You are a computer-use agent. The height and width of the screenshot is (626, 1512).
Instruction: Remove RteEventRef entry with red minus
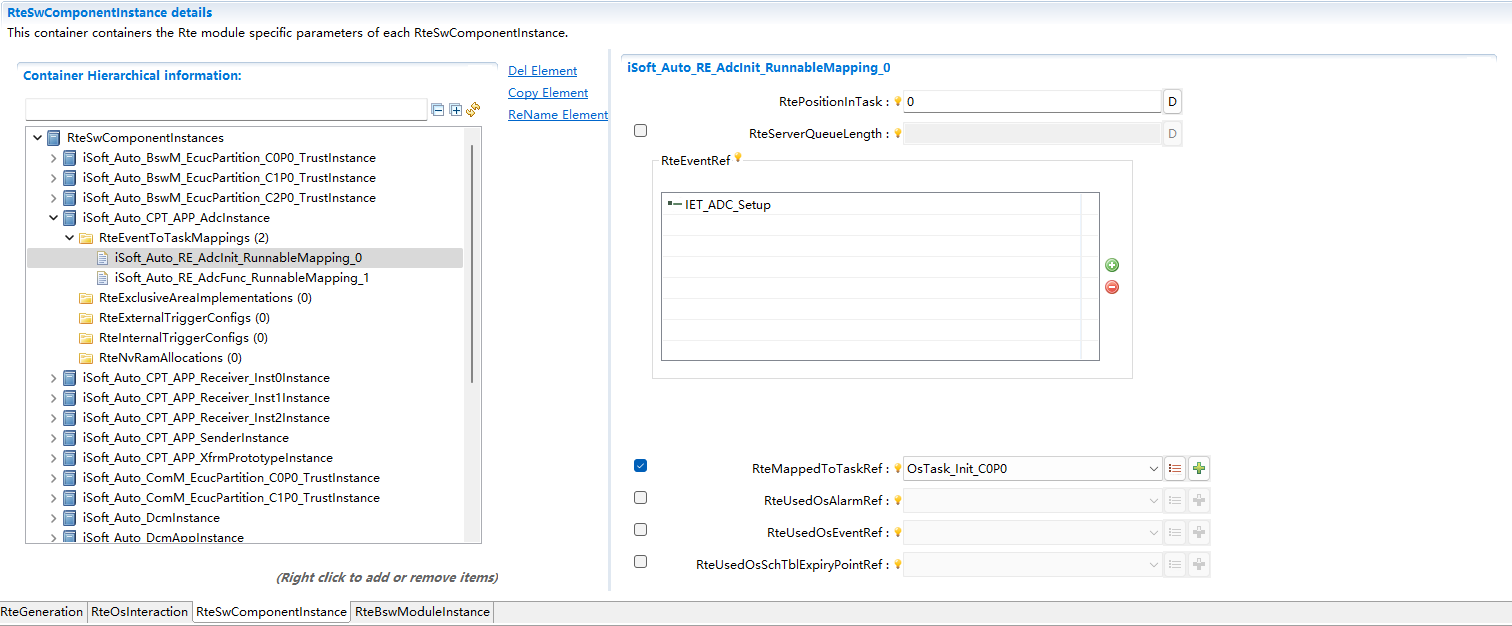(1112, 287)
